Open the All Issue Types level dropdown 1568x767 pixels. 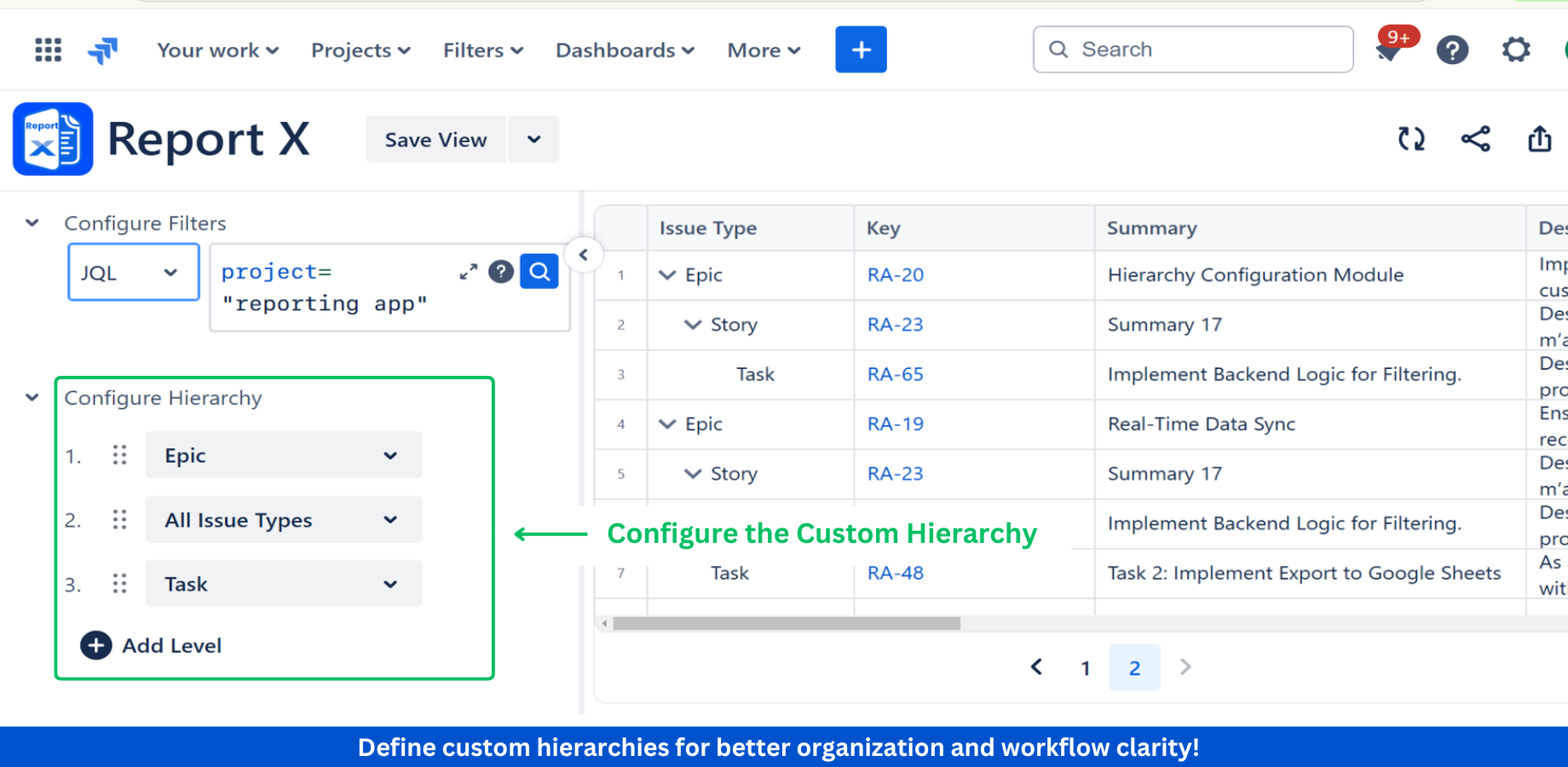pos(284,520)
